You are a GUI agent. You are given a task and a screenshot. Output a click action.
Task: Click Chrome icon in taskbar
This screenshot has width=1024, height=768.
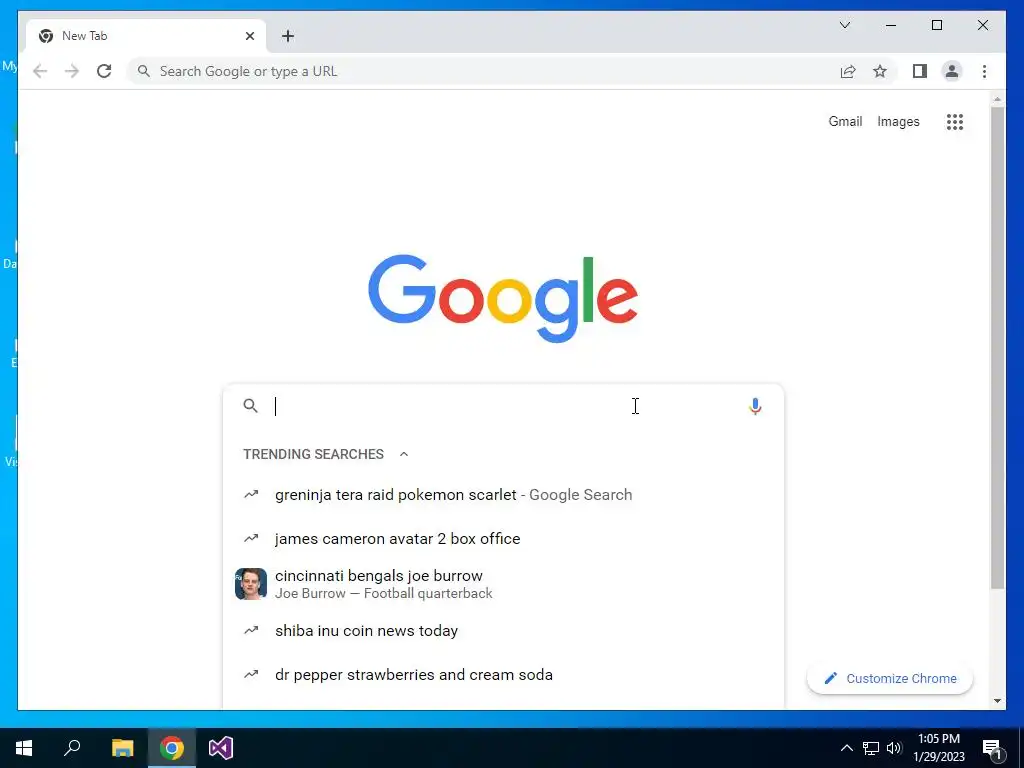click(x=172, y=748)
